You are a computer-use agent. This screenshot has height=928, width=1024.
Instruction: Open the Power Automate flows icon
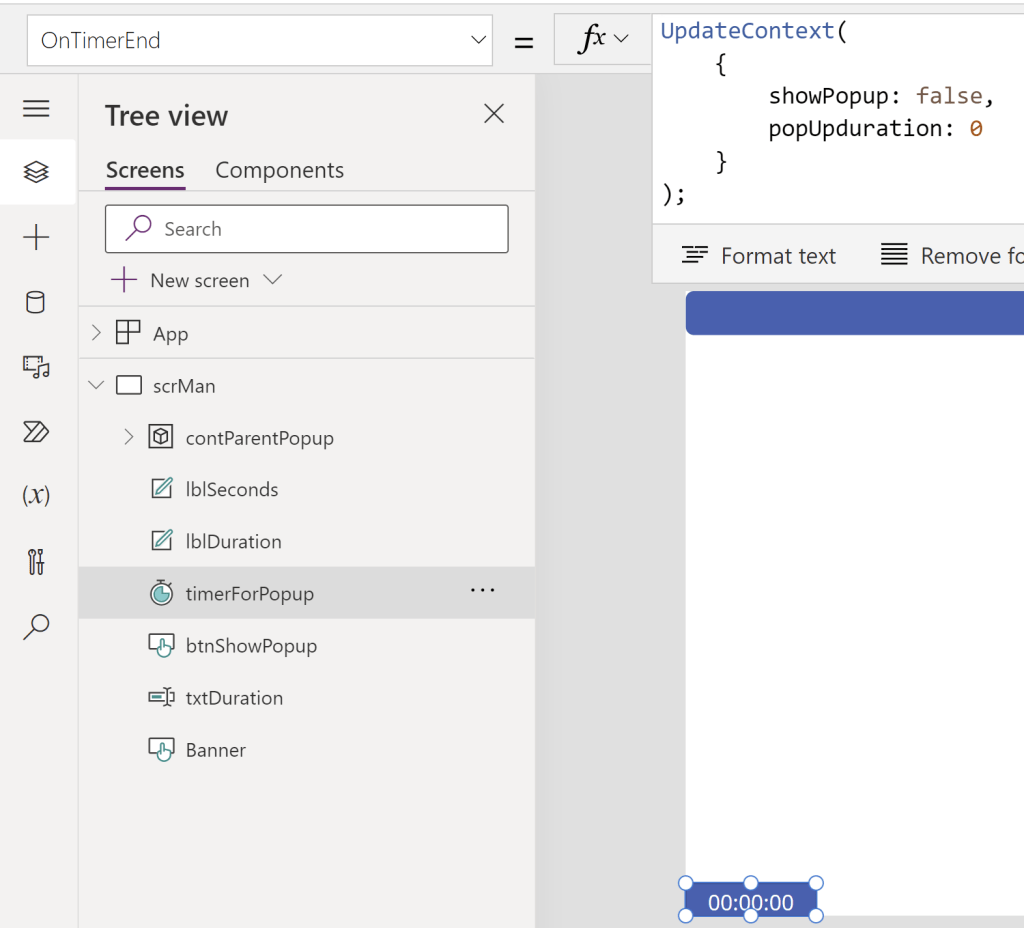[36, 432]
